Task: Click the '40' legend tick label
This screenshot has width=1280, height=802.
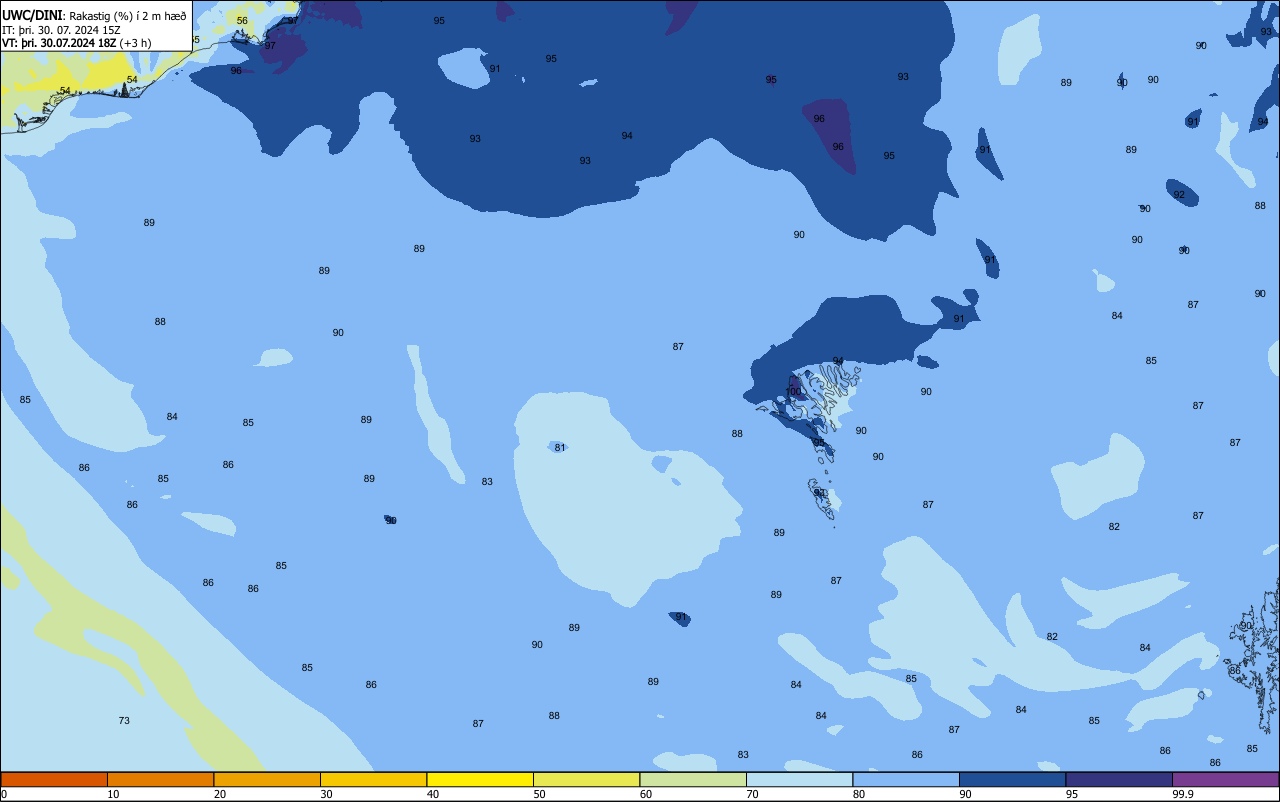Action: tap(433, 794)
